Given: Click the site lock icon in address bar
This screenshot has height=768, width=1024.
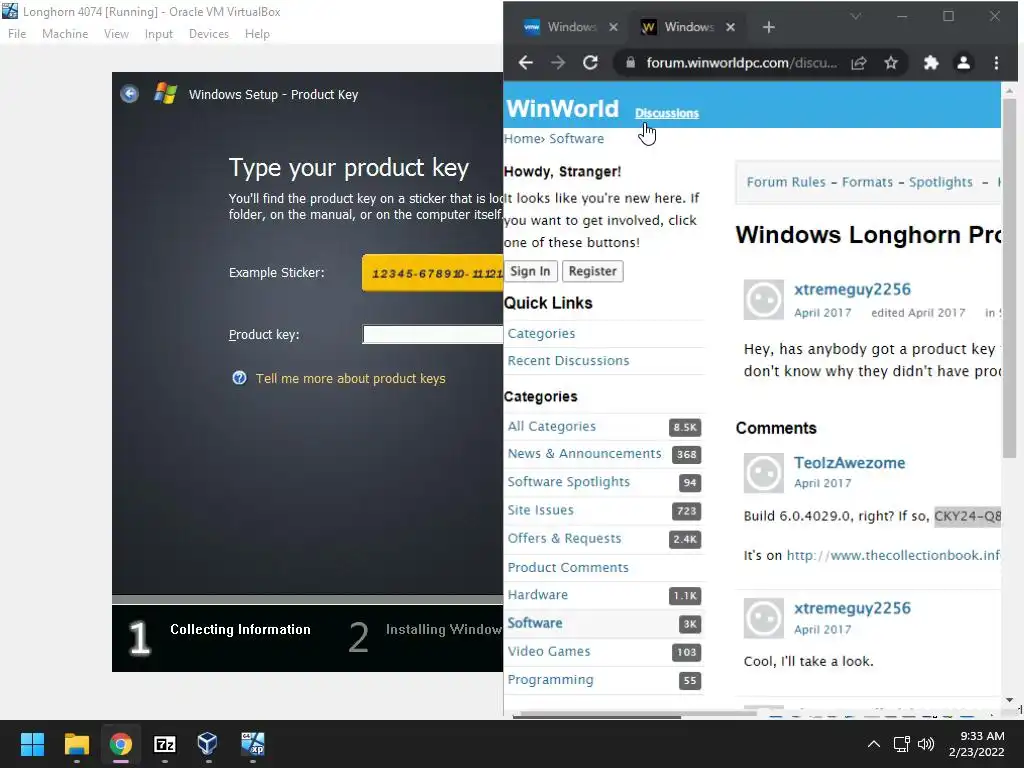Looking at the screenshot, I should [x=630, y=63].
